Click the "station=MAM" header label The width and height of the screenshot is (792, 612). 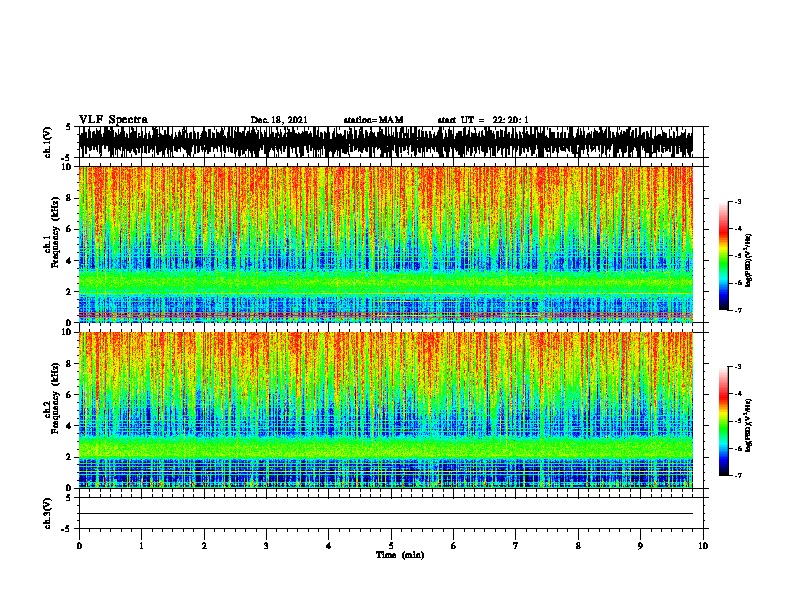(373, 120)
